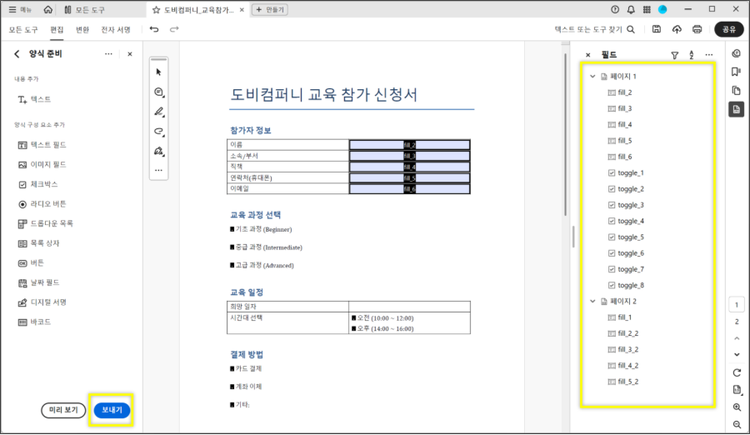750x435 pixels.
Task: Select the lasso draw tool
Action: (x=159, y=131)
